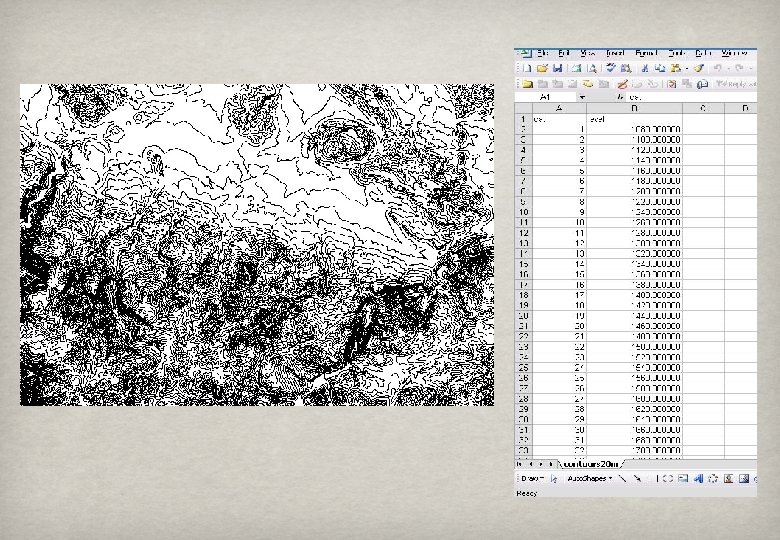Image resolution: width=780 pixels, height=540 pixels.
Task: Click the contour lines map image
Action: coord(257,245)
